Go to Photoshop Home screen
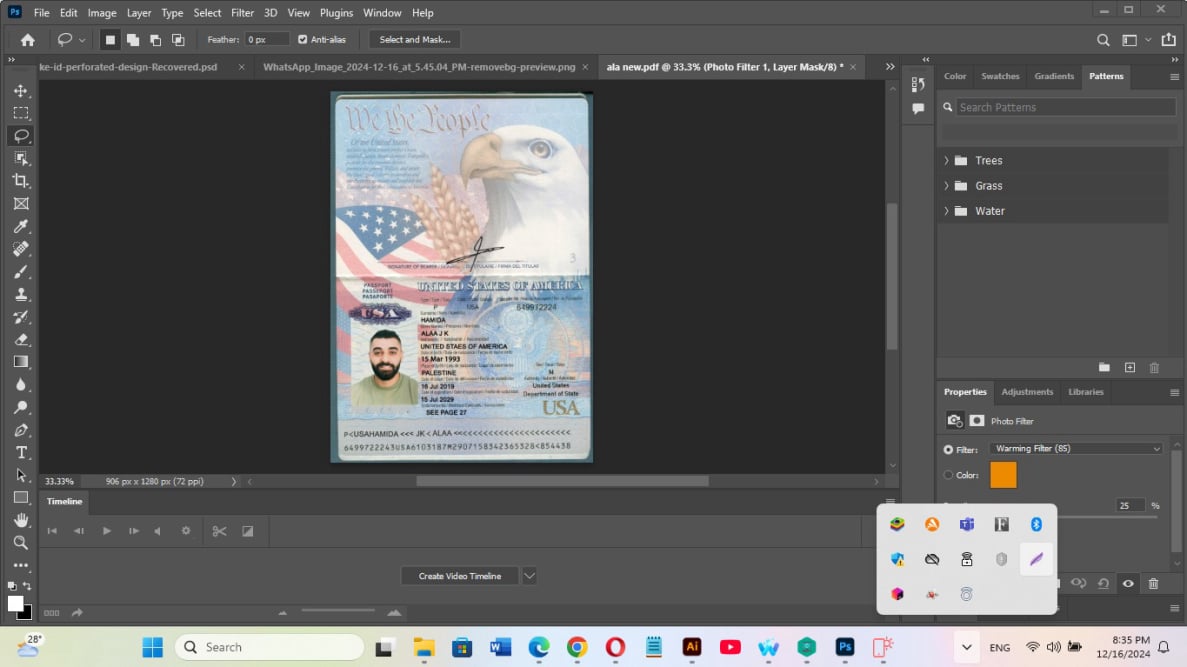Image resolution: width=1187 pixels, height=667 pixels. [x=28, y=39]
